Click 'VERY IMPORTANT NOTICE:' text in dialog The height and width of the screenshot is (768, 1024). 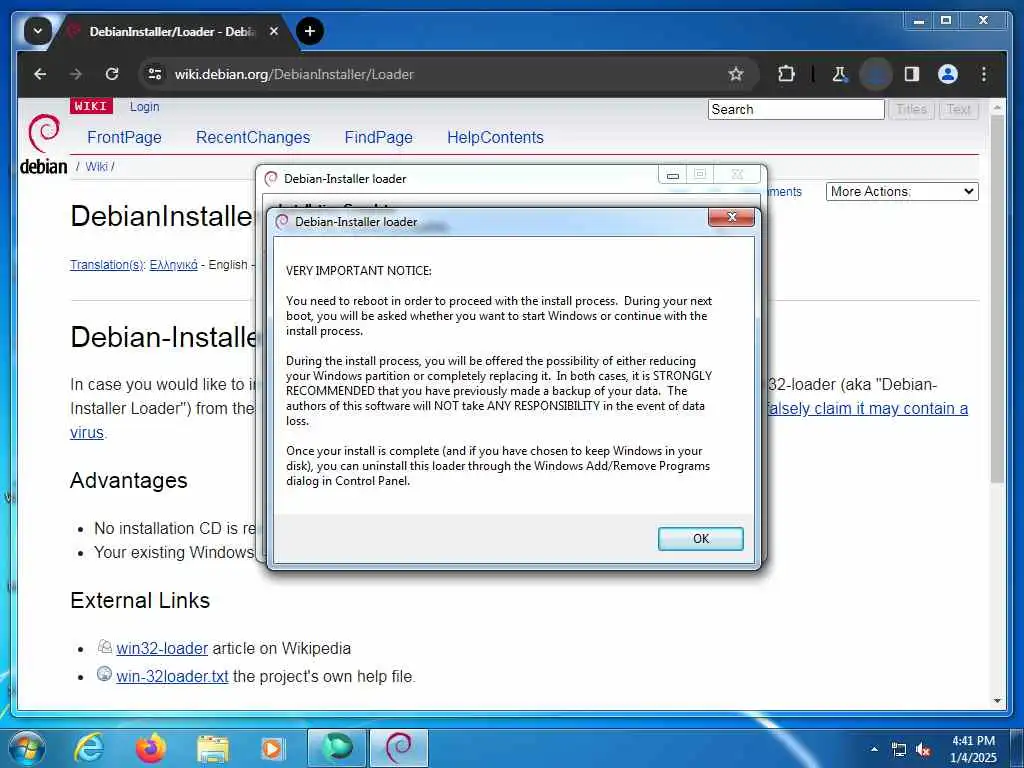359,271
